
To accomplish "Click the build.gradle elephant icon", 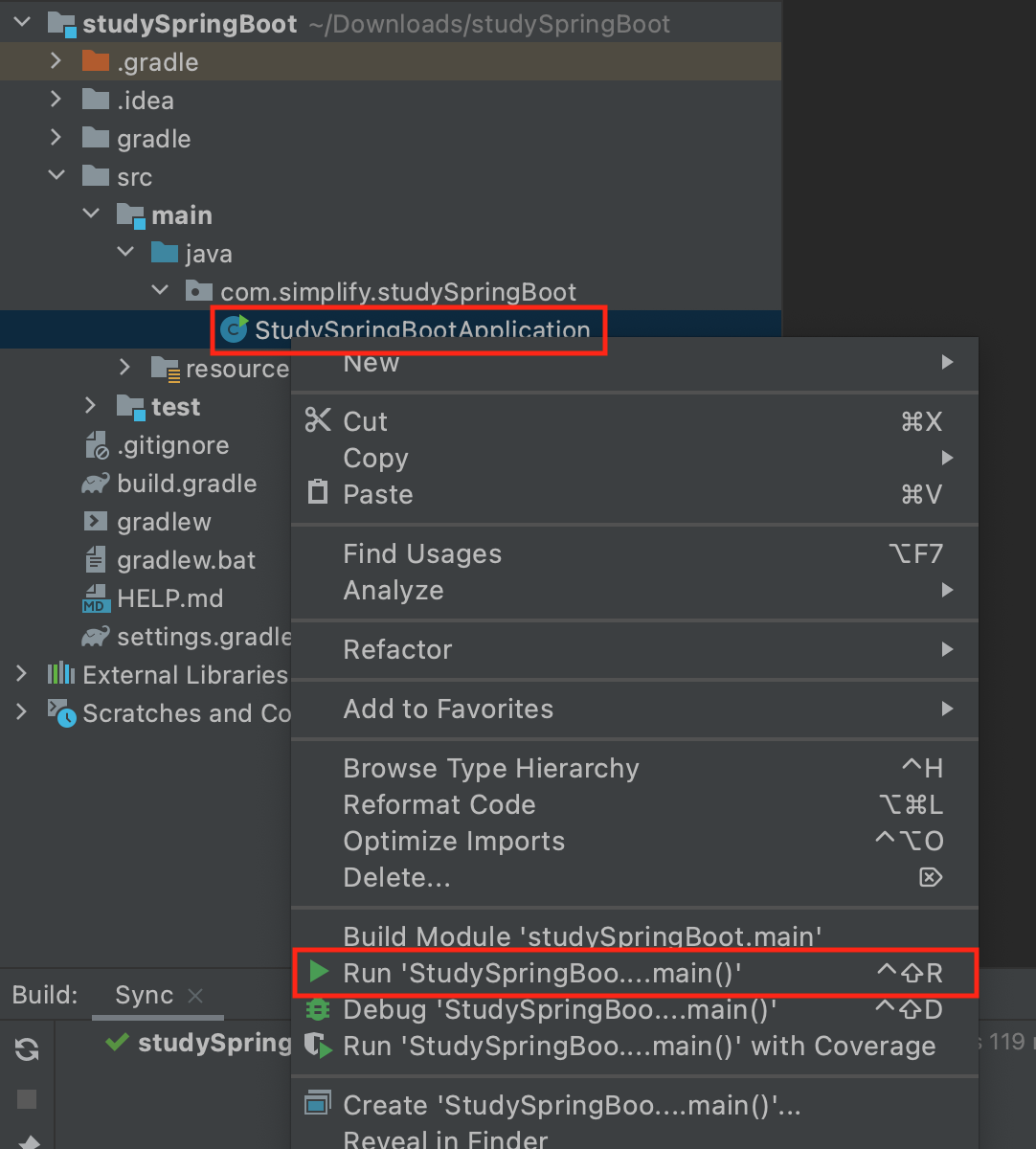I will (95, 484).
